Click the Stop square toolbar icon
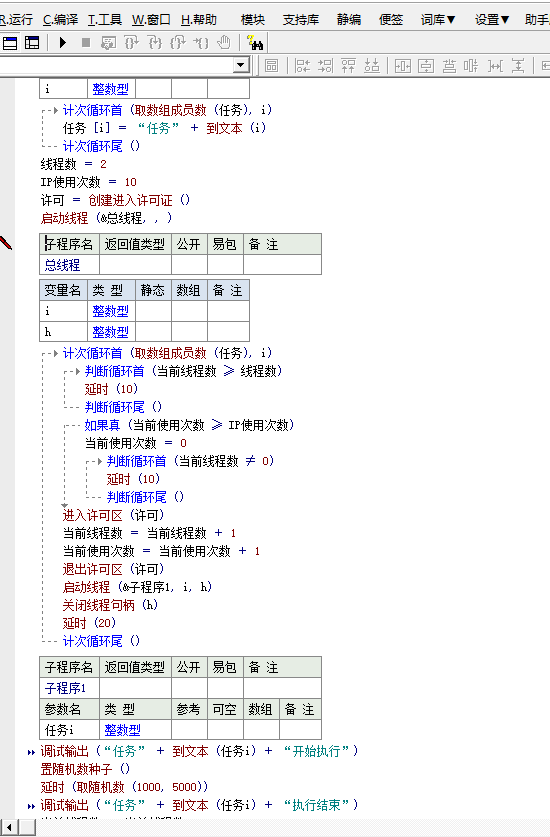The width and height of the screenshot is (550, 837). (x=86, y=43)
